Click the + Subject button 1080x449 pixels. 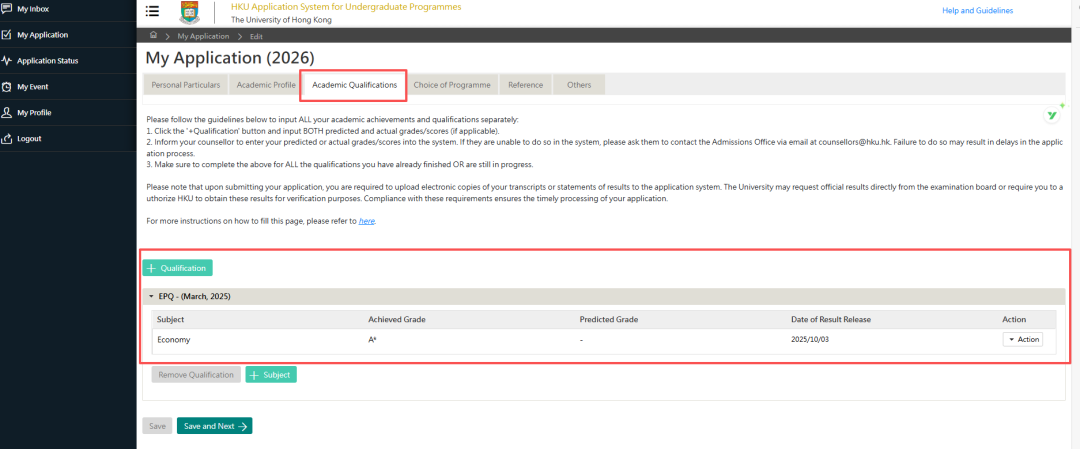point(271,375)
